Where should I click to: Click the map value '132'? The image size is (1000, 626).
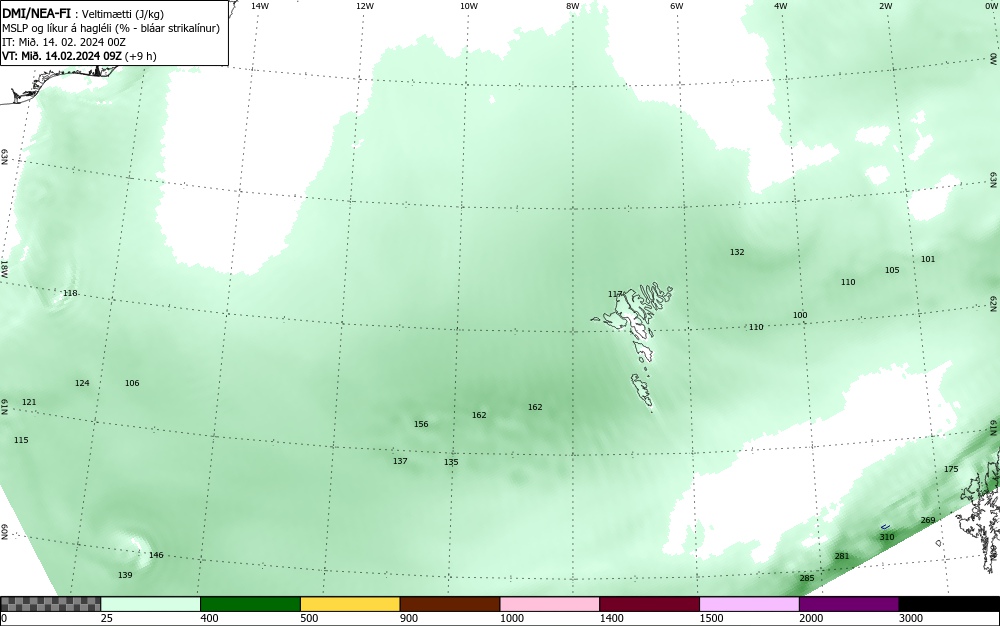737,252
